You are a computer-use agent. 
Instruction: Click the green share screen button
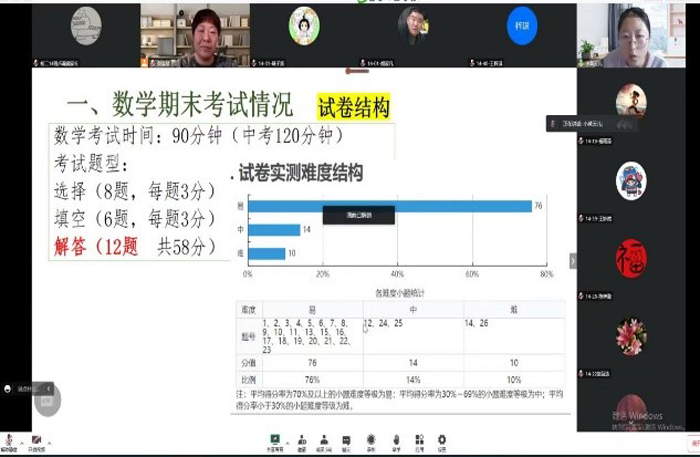275,443
